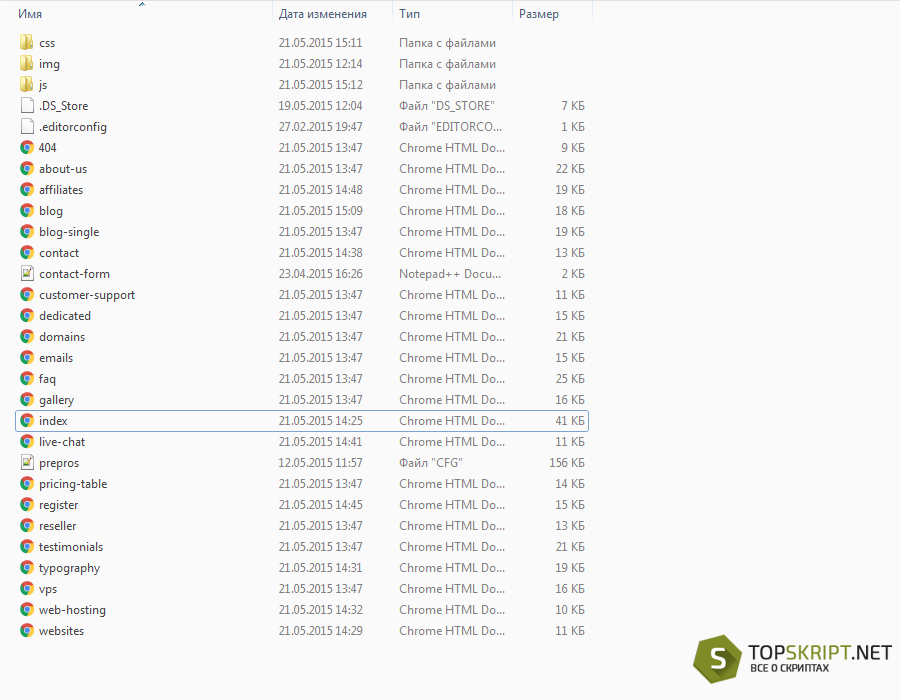The height and width of the screenshot is (700, 900).
Task: Select the js folder name
Action: [43, 85]
